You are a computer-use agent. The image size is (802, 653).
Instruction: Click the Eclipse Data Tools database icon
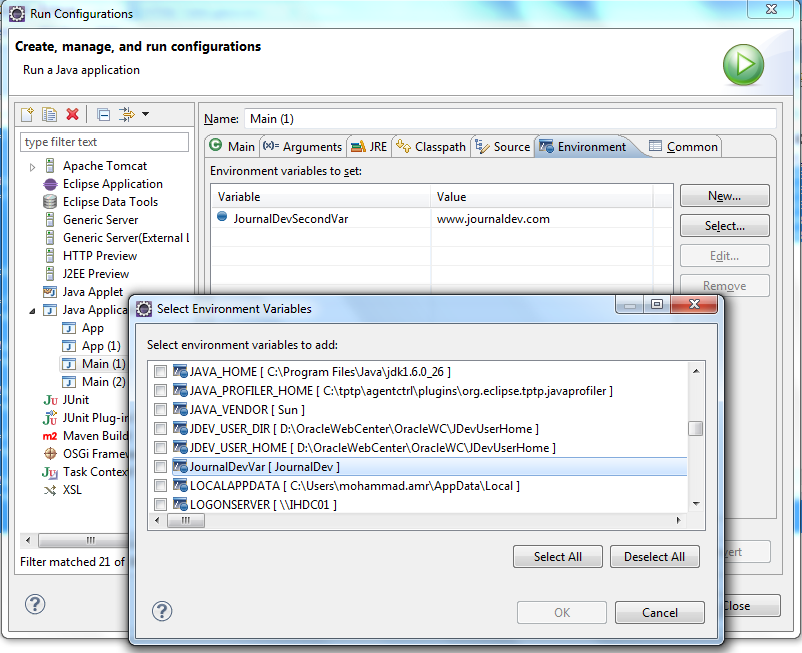[50, 202]
